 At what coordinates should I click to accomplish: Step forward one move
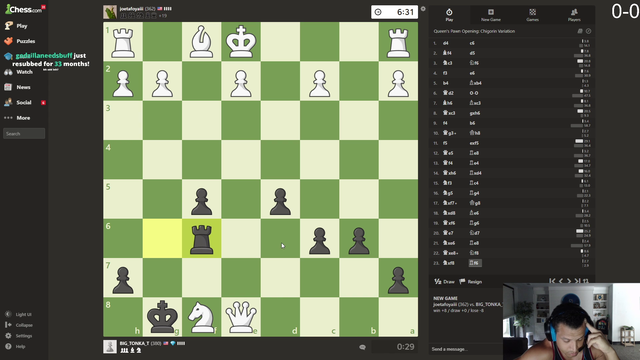tap(569, 281)
